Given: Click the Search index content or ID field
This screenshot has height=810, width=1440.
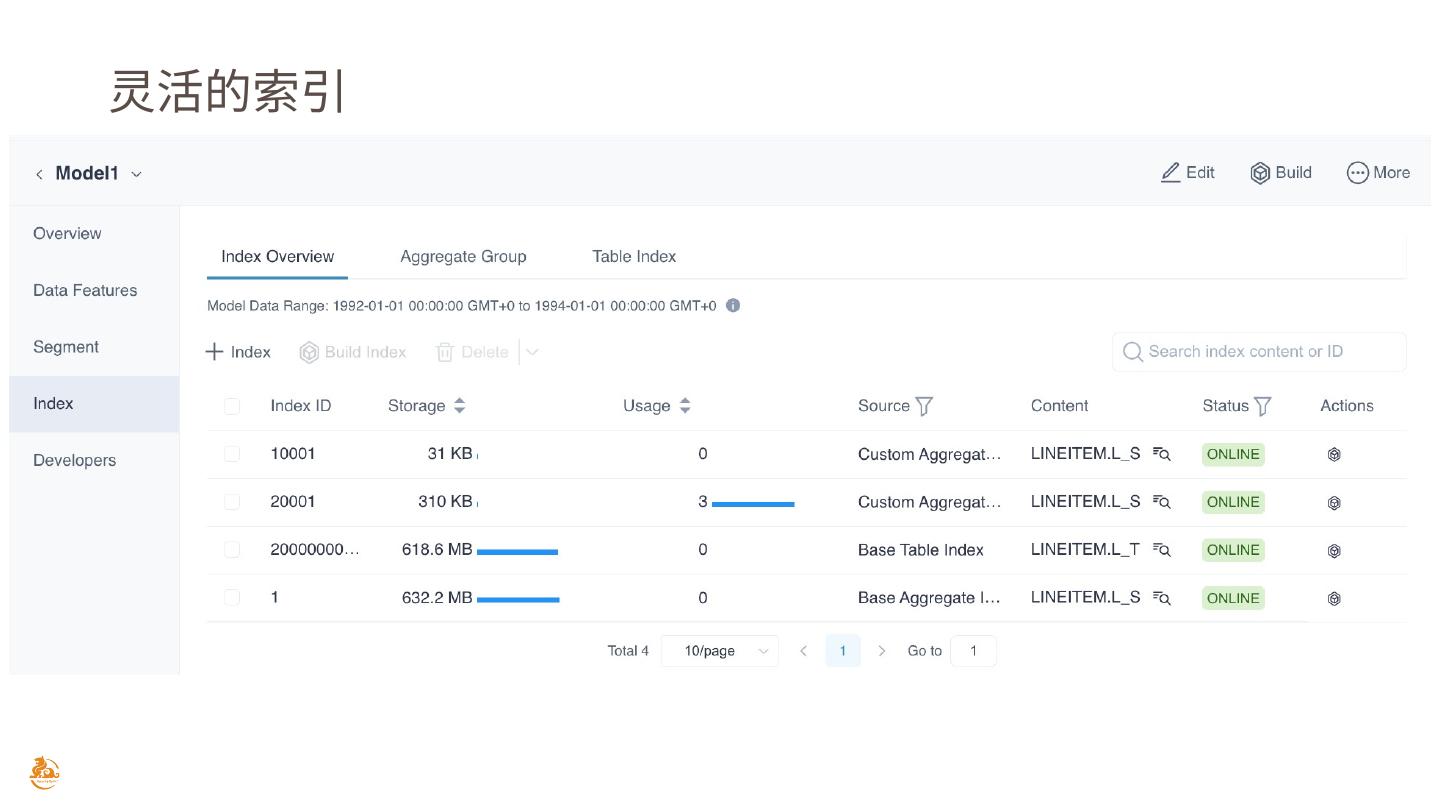Looking at the screenshot, I should pos(1260,352).
